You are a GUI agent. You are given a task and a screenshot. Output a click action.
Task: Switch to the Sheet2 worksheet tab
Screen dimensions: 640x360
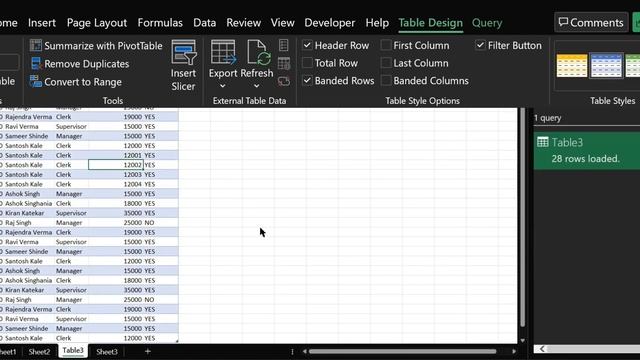coord(39,351)
